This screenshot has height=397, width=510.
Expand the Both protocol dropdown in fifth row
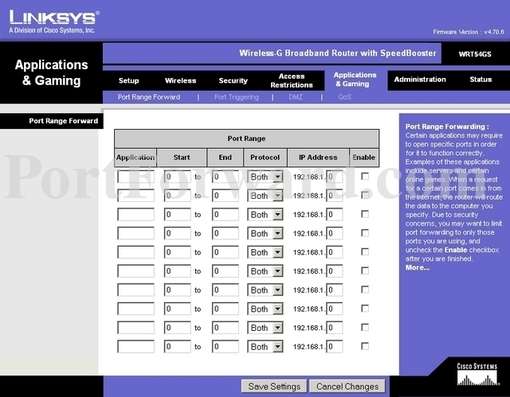click(265, 252)
